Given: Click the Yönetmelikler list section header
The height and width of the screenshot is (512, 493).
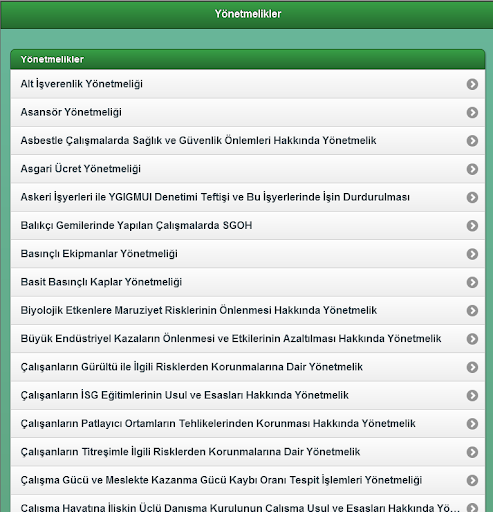Looking at the screenshot, I should pyautogui.click(x=248, y=59).
